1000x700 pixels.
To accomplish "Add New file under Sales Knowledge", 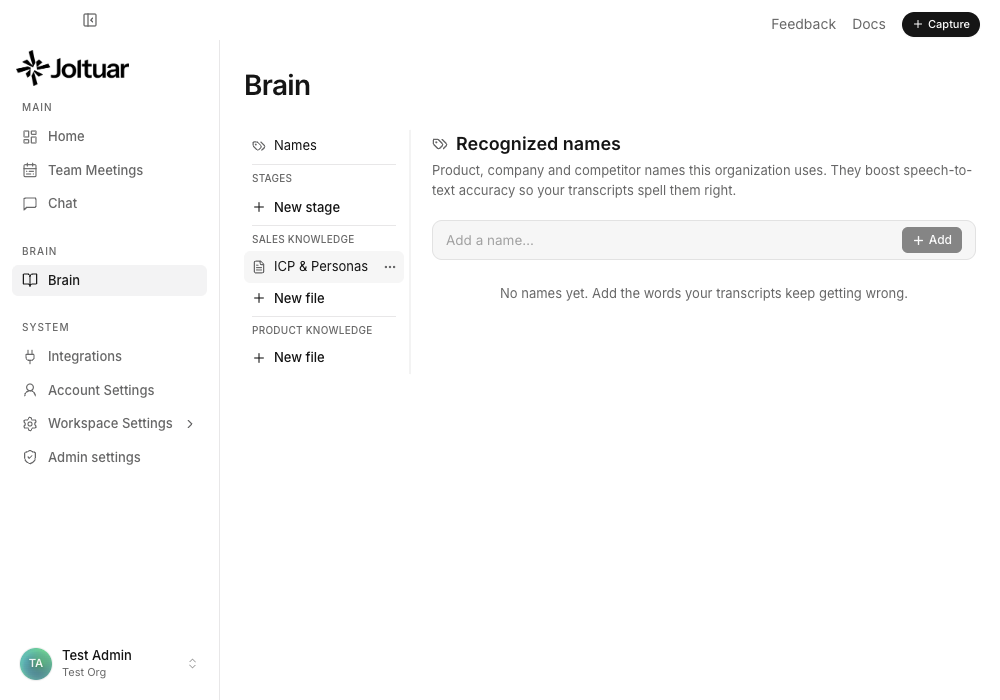I will point(323,298).
